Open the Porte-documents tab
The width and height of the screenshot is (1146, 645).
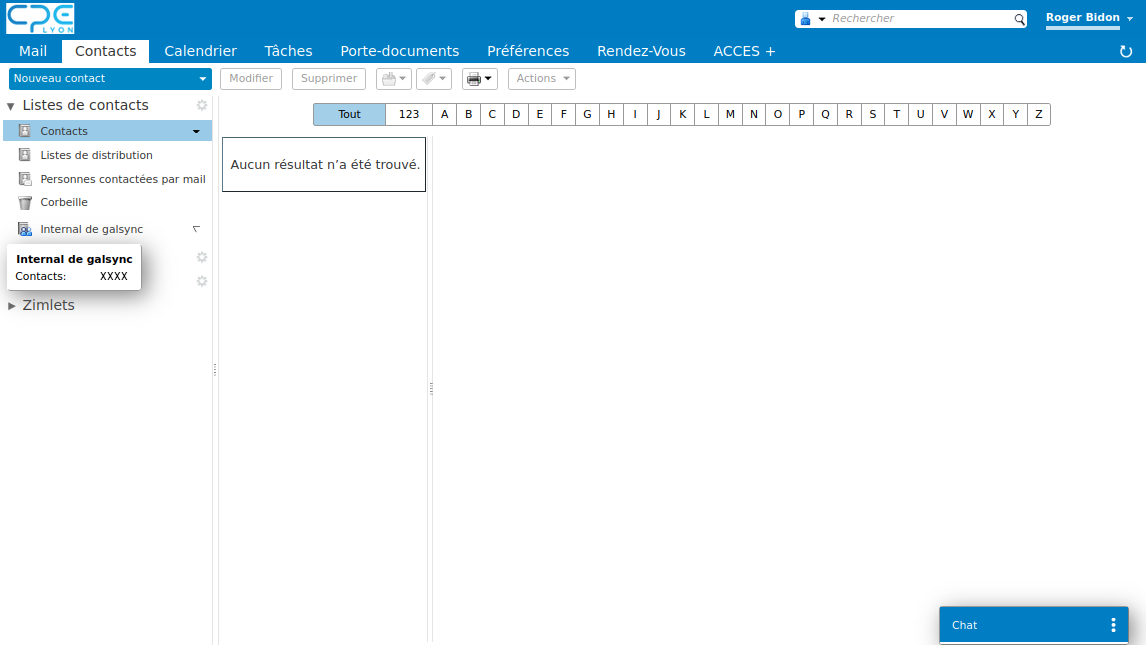click(400, 51)
